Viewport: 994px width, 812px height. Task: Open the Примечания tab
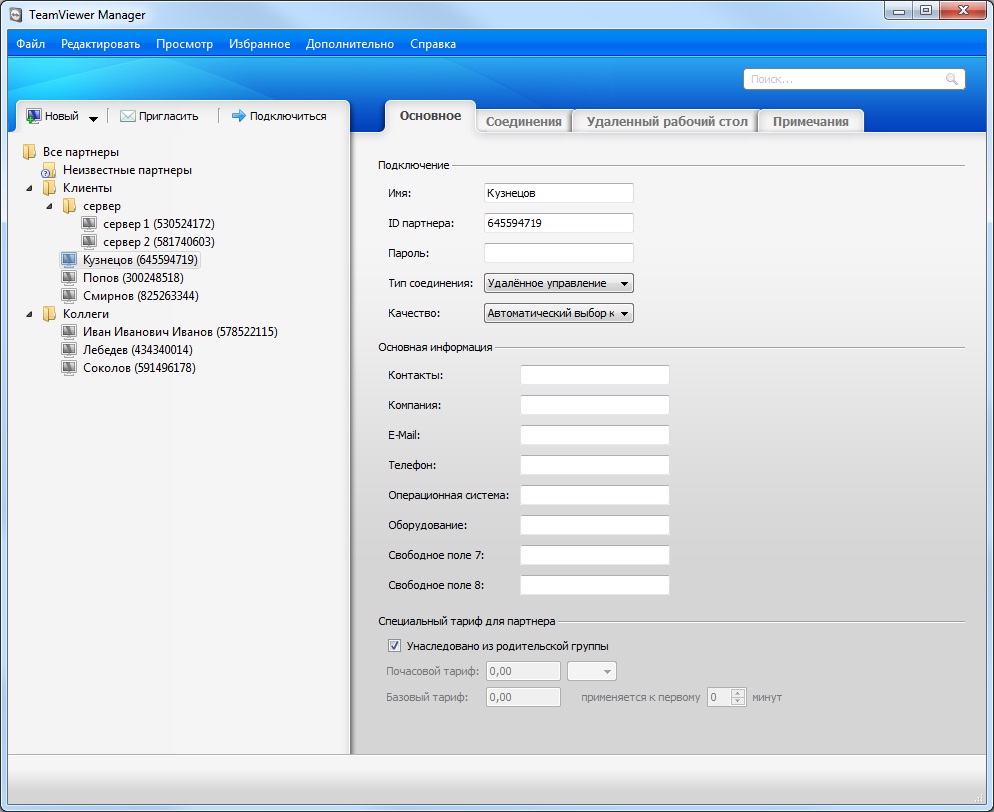tap(810, 122)
